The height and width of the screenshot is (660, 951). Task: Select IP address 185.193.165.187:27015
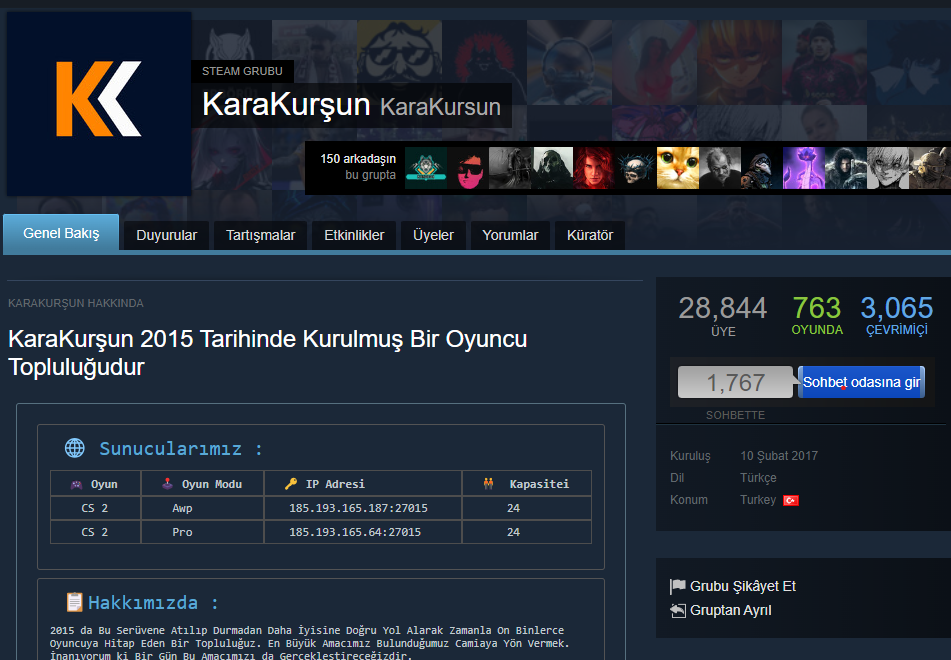(358, 508)
